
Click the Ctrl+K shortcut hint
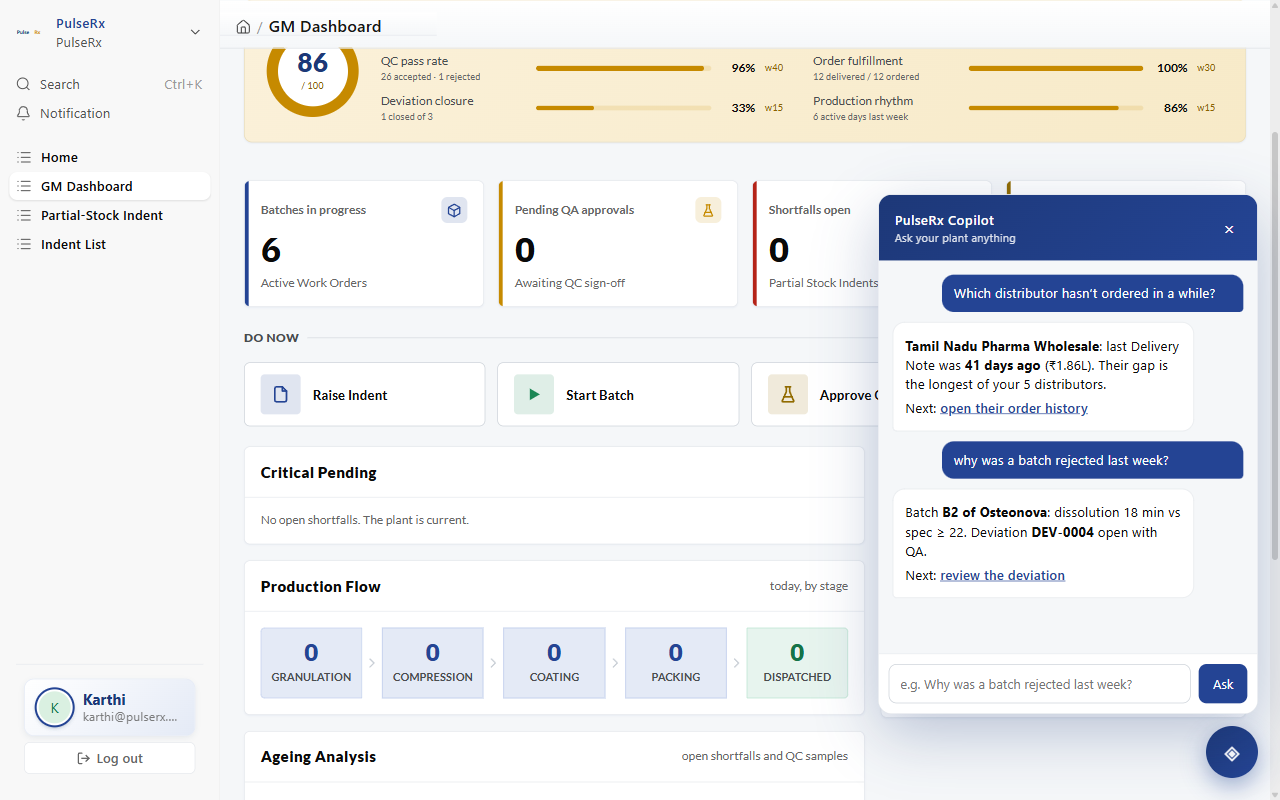(183, 85)
